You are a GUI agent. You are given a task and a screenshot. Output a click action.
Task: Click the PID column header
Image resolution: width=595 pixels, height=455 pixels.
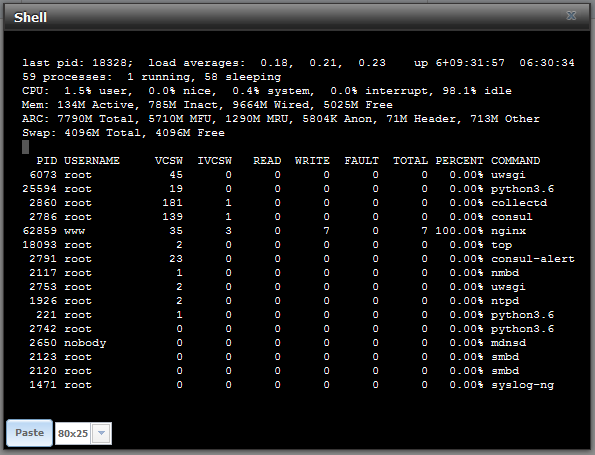[x=47, y=161]
